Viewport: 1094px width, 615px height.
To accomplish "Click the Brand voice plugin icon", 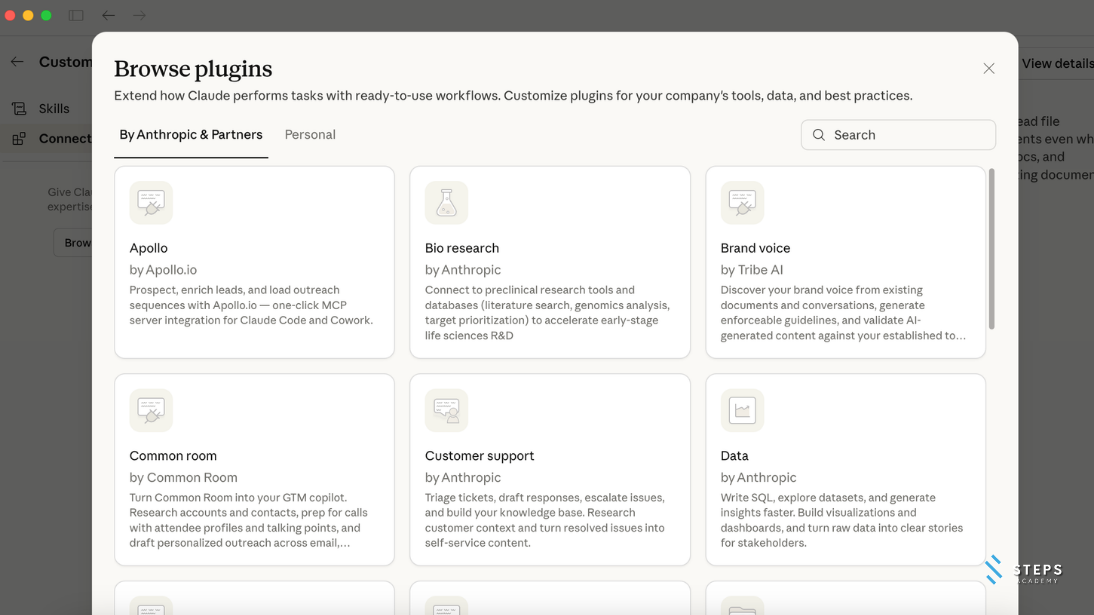I will 742,203.
